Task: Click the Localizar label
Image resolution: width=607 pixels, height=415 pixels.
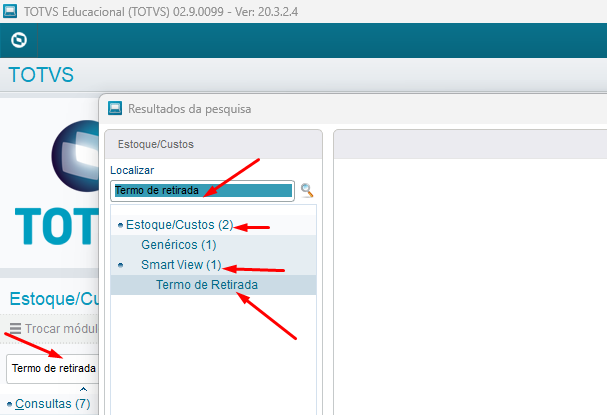Action: (132, 170)
